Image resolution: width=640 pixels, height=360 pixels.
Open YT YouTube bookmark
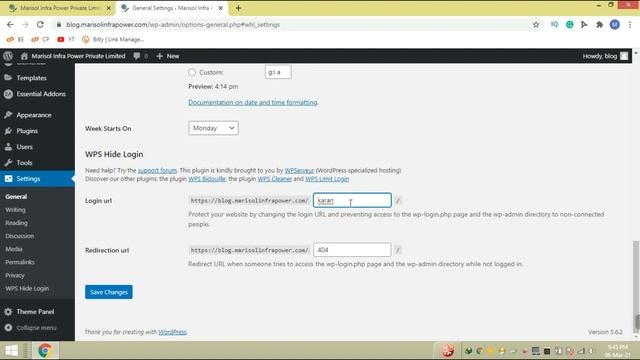tap(66, 39)
